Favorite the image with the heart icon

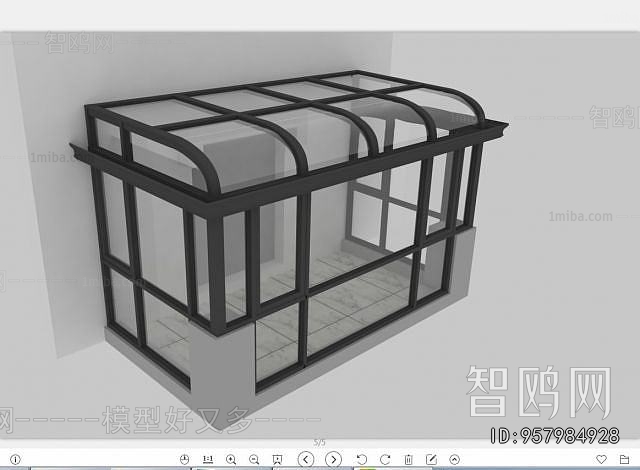coord(601,459)
